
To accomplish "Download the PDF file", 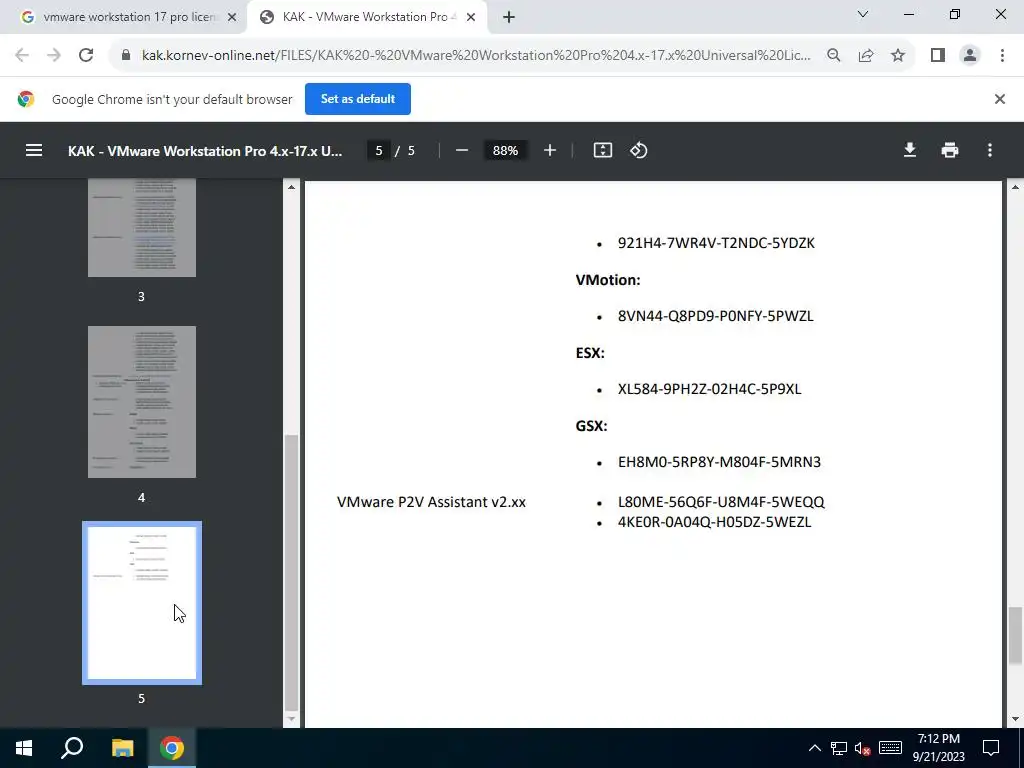I will point(910,151).
